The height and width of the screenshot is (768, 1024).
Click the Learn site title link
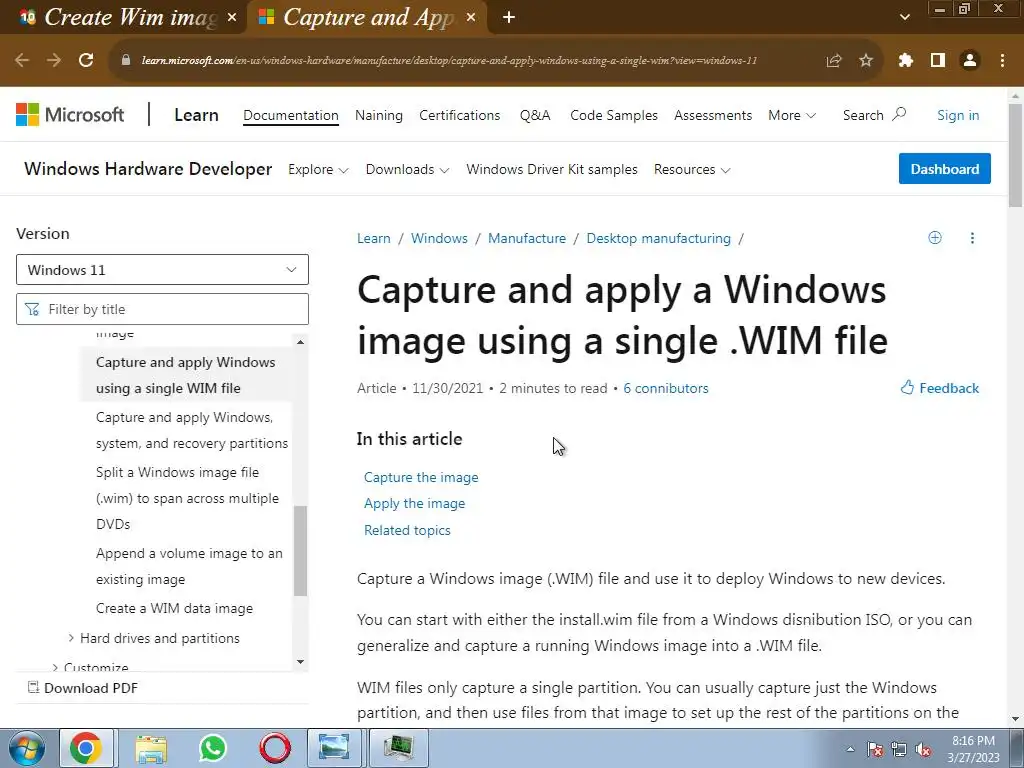pos(196,115)
